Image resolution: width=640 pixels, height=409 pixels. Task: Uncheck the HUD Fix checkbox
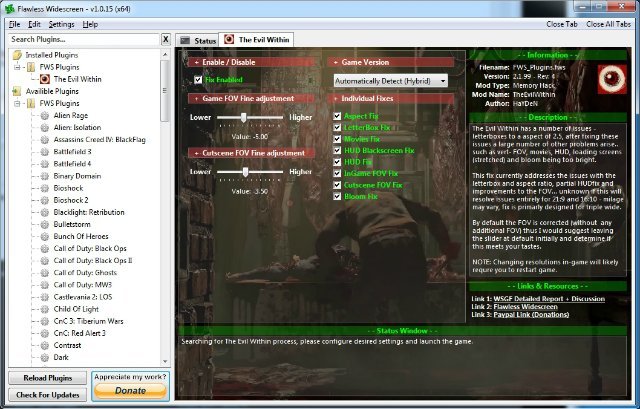(337, 162)
